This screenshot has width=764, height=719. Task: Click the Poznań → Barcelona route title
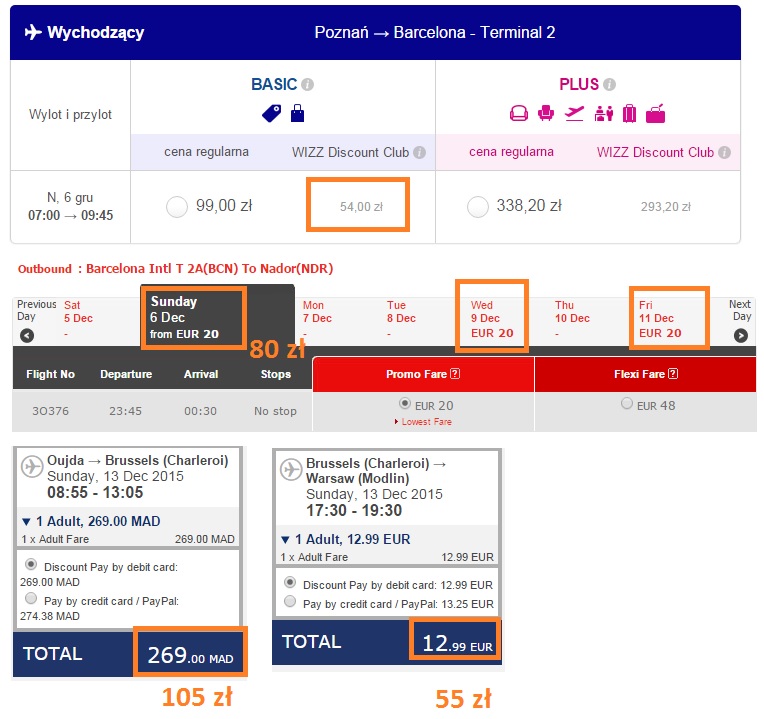pos(435,33)
